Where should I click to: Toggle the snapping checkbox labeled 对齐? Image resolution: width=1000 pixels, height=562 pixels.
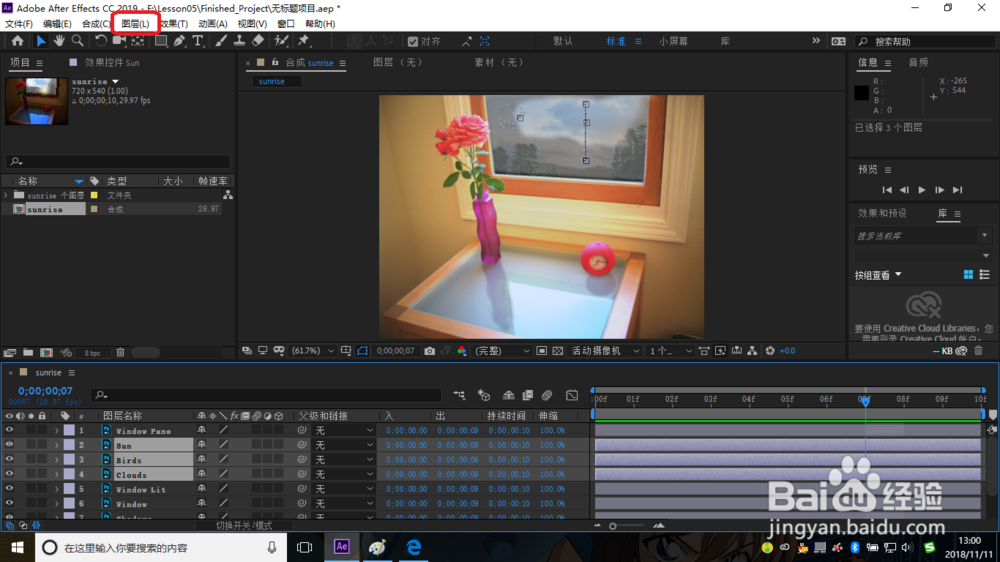413,41
